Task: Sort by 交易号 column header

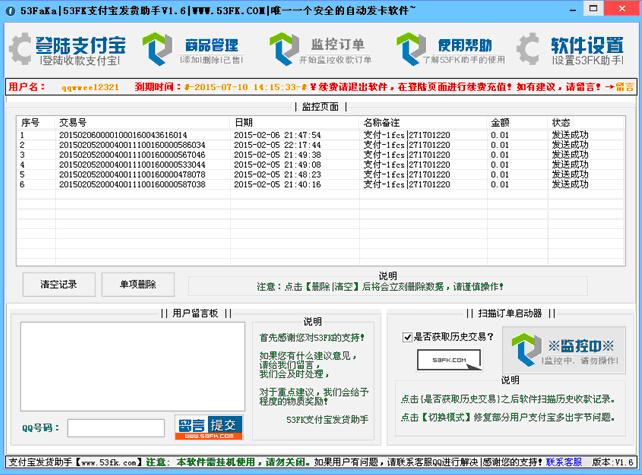Action: click(x=140, y=122)
